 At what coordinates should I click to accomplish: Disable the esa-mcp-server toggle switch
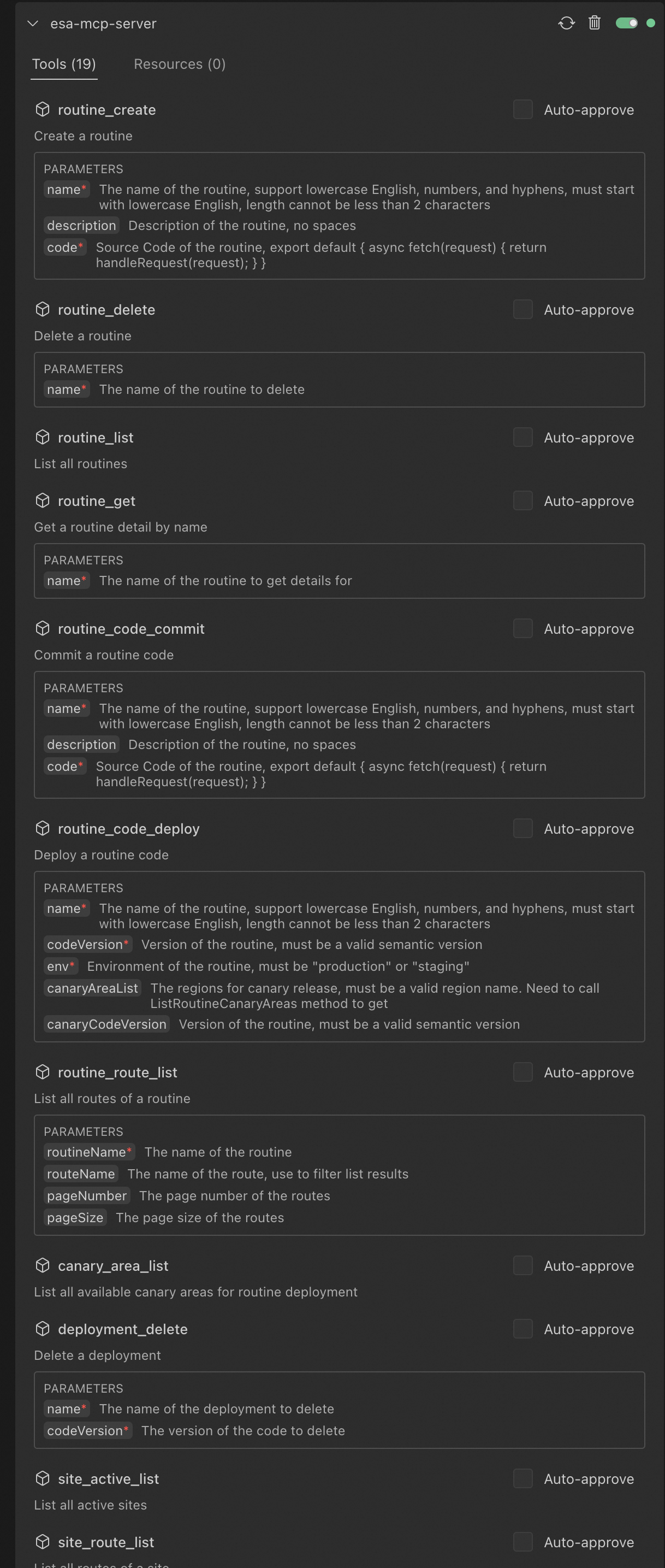click(x=626, y=23)
